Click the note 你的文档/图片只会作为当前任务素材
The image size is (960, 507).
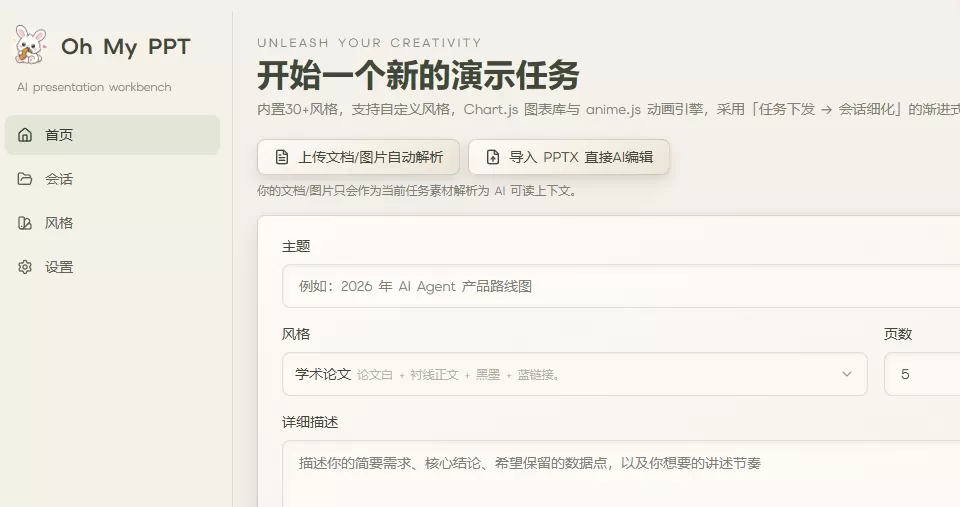pyautogui.click(x=417, y=191)
